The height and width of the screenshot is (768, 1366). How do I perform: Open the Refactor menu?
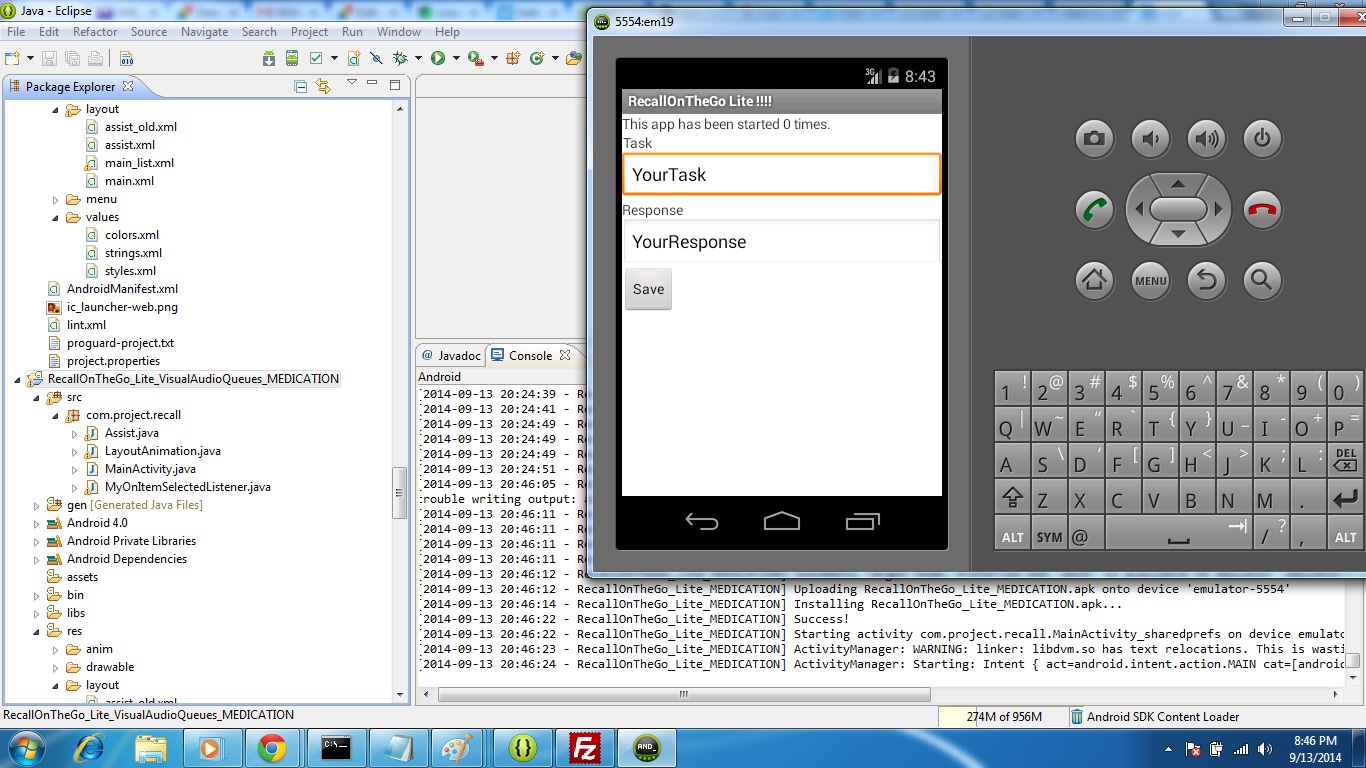(95, 32)
